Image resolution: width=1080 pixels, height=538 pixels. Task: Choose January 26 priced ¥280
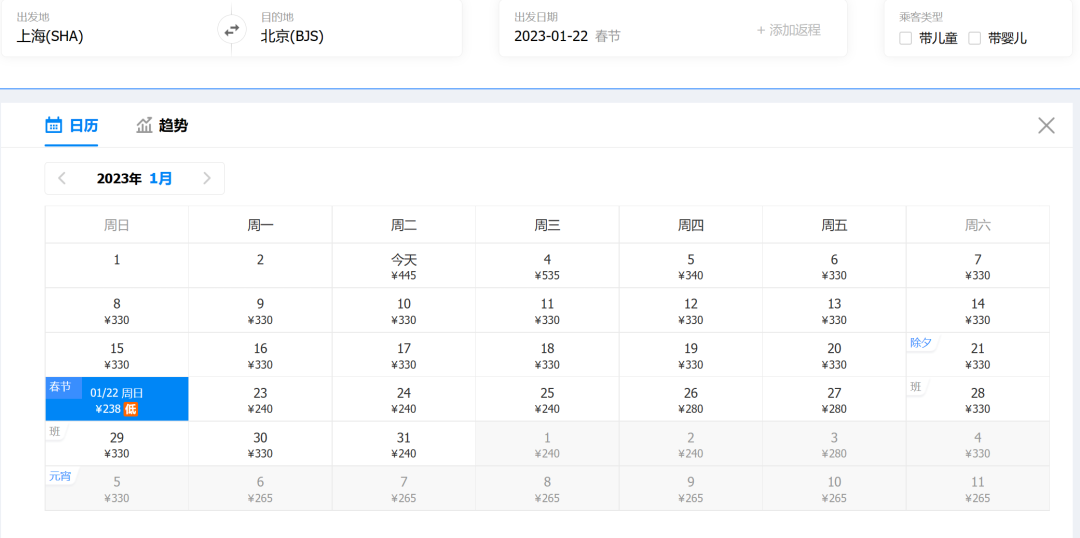pos(691,399)
